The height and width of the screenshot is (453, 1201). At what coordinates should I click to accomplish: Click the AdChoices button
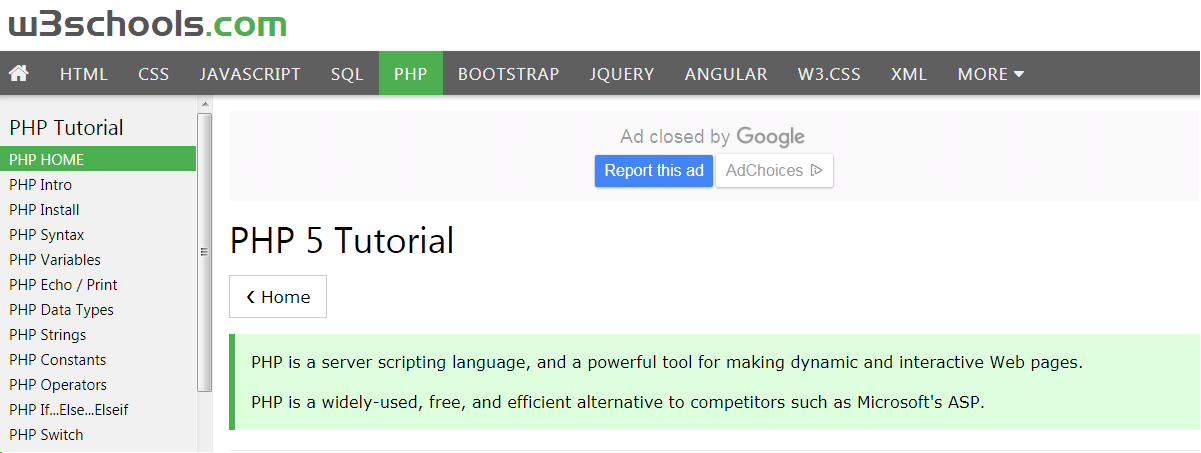774,170
